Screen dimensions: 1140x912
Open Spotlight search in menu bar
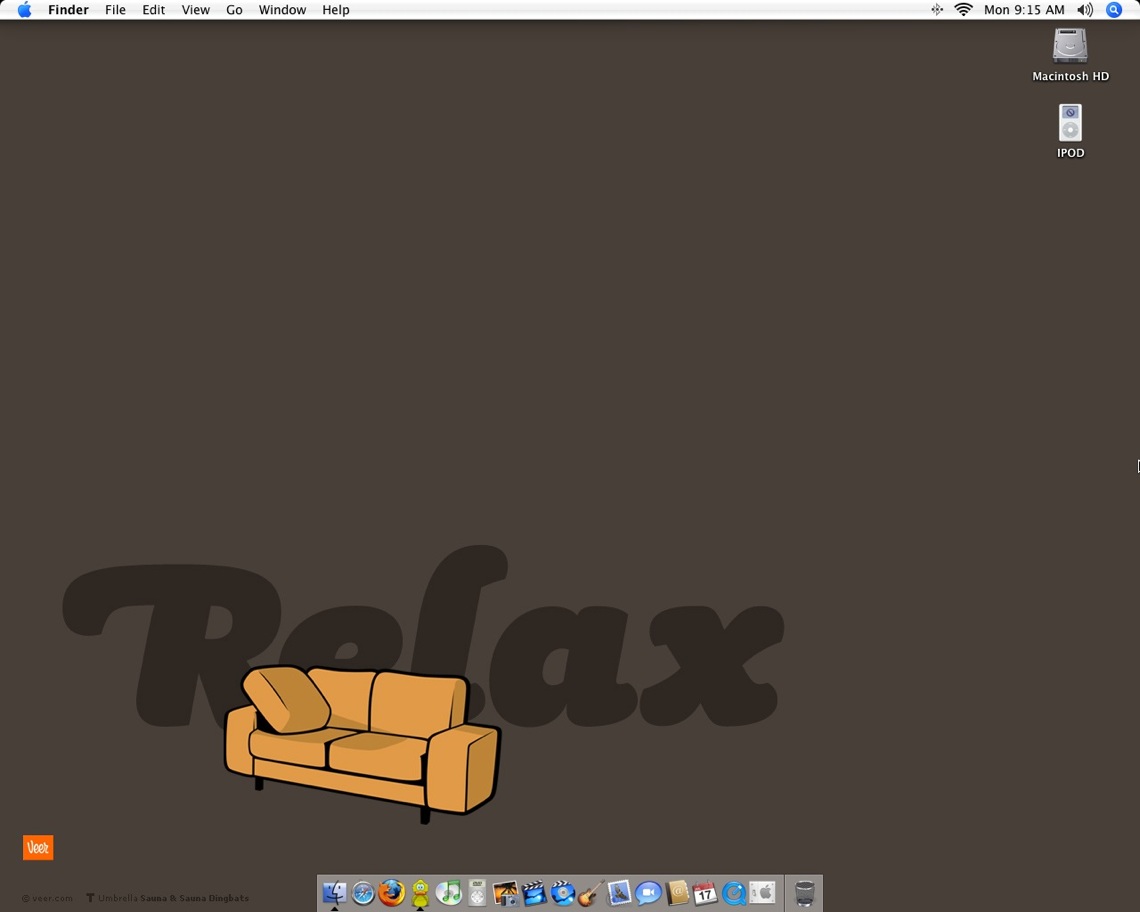1114,9
